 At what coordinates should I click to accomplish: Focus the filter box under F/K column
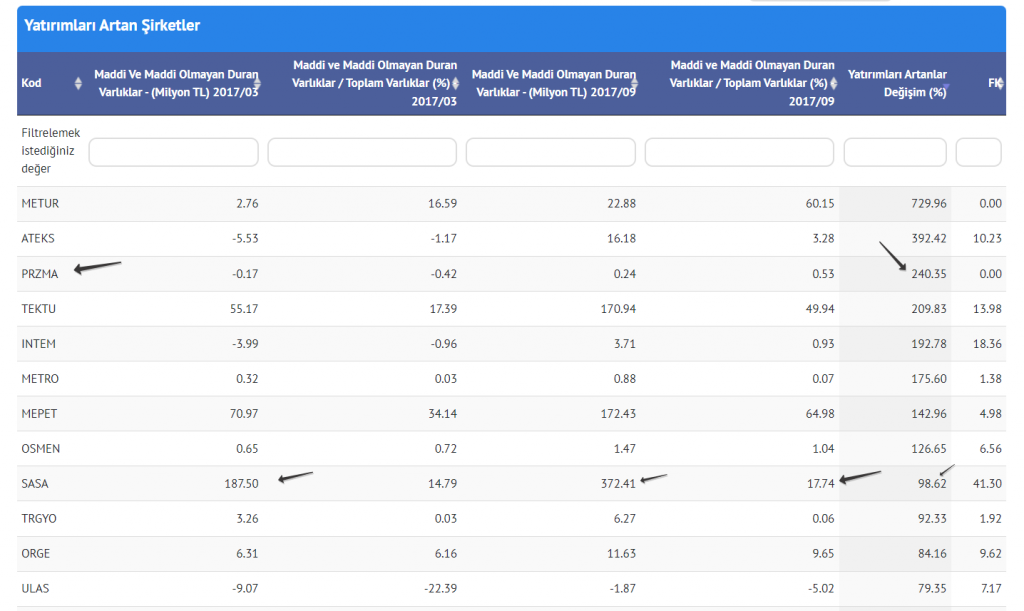coord(978,152)
